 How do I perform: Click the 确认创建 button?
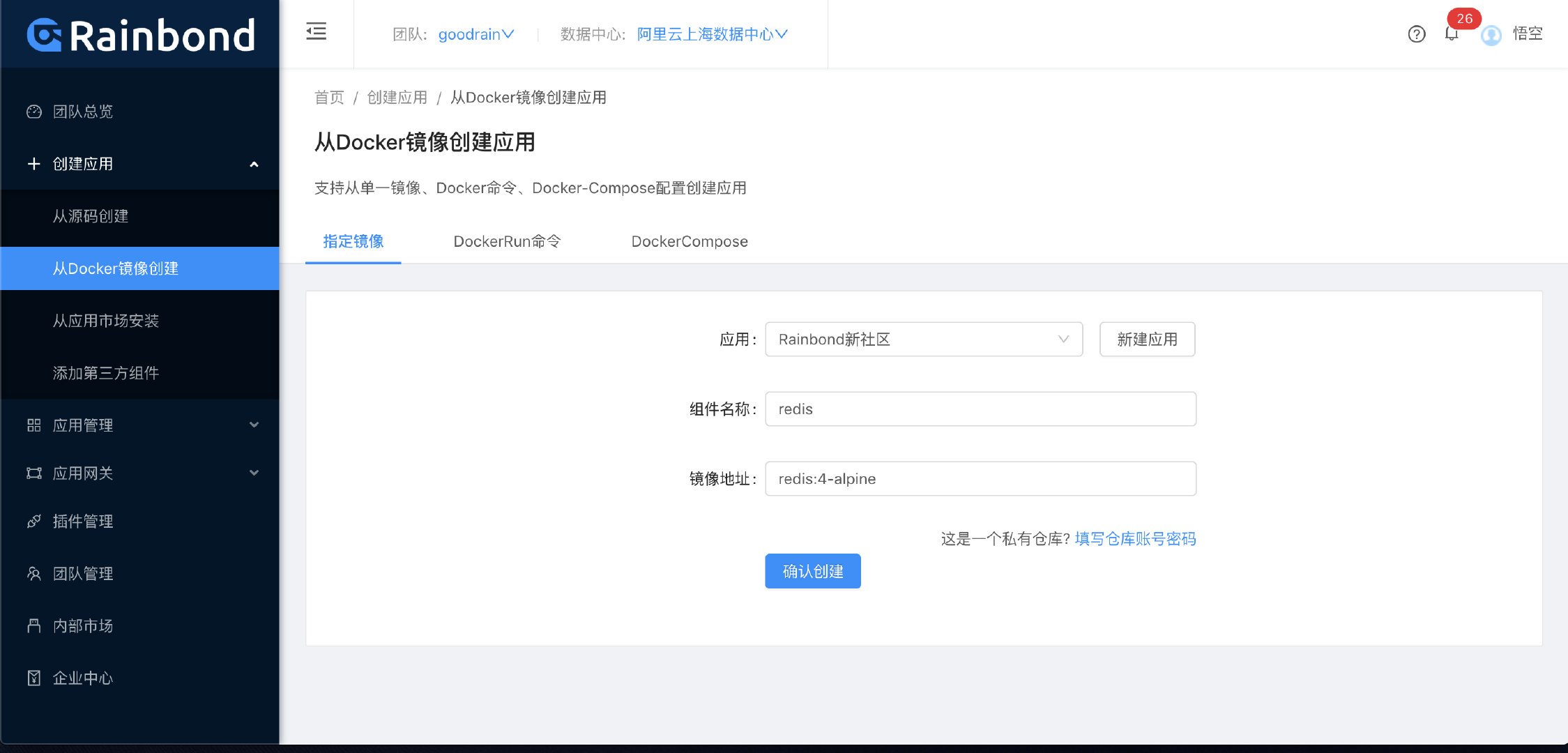[x=812, y=571]
